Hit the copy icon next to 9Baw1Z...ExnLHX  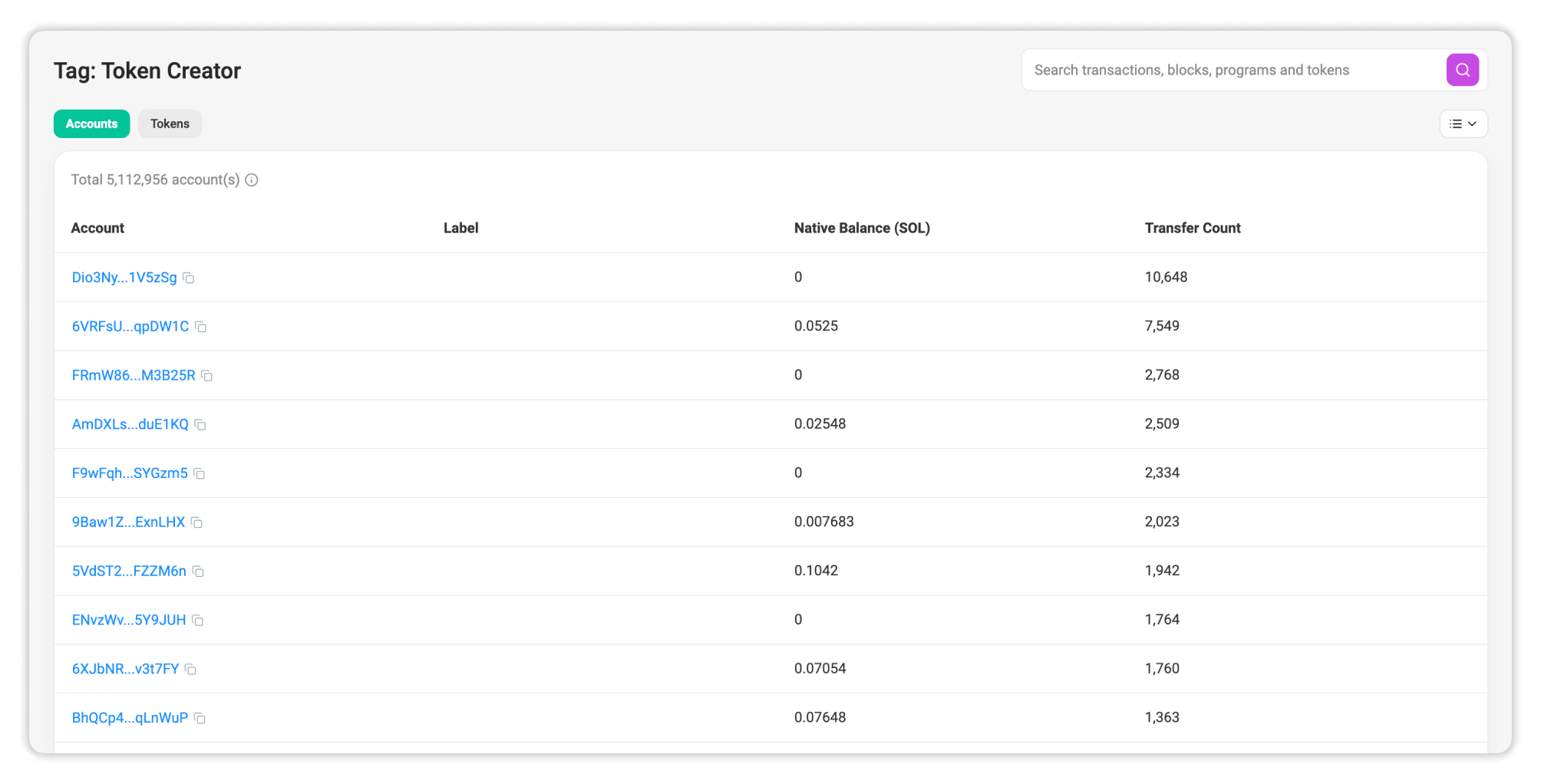(x=197, y=522)
